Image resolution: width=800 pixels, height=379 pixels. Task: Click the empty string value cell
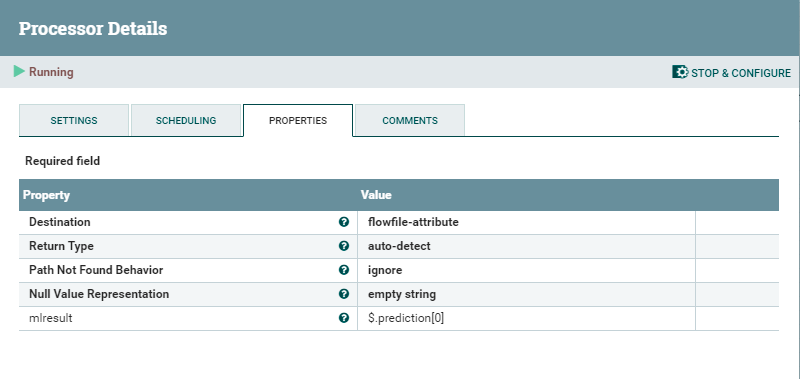point(526,294)
